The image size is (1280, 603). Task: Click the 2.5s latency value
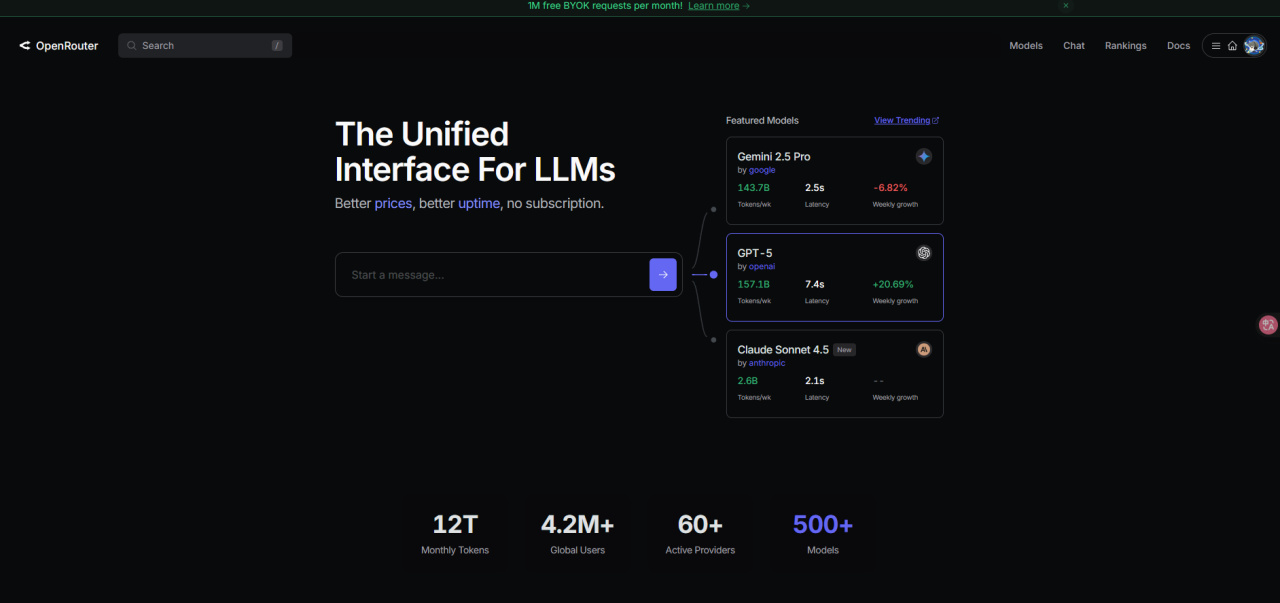(x=814, y=188)
